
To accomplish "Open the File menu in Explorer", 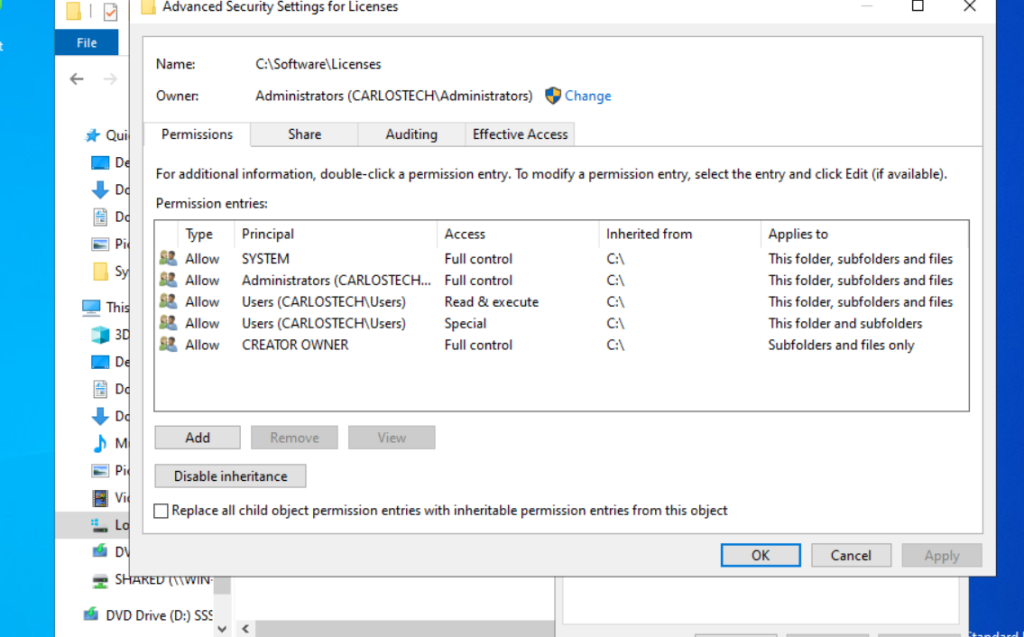I will pyautogui.click(x=87, y=43).
